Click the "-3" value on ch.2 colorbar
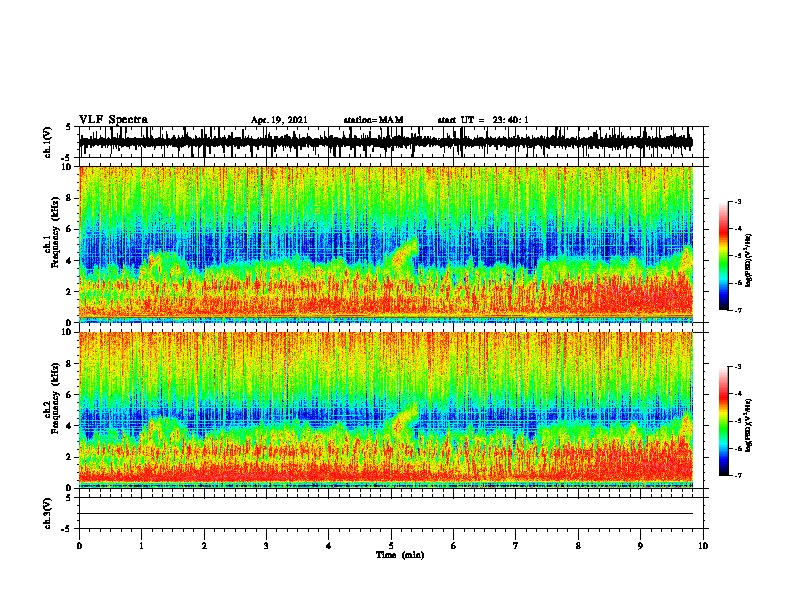This screenshot has height=612, width=792. pos(738,367)
